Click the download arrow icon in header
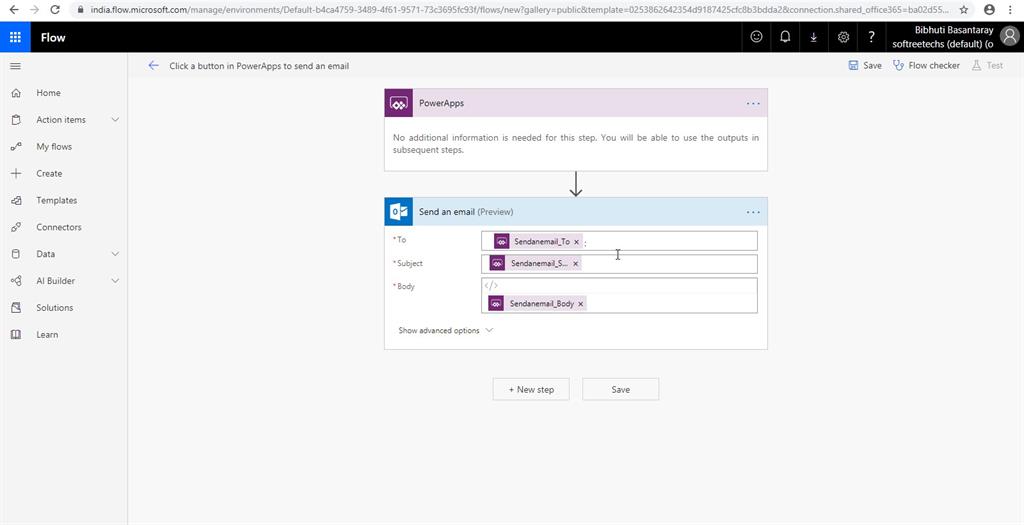Image resolution: width=1024 pixels, height=525 pixels. point(814,37)
